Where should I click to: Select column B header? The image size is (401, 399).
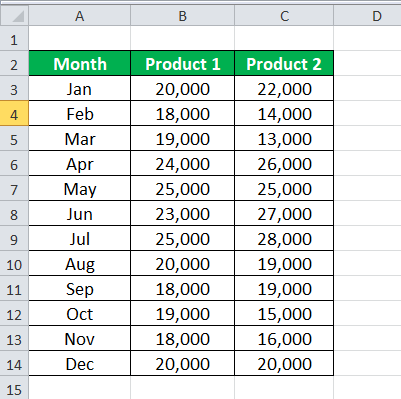tap(182, 15)
